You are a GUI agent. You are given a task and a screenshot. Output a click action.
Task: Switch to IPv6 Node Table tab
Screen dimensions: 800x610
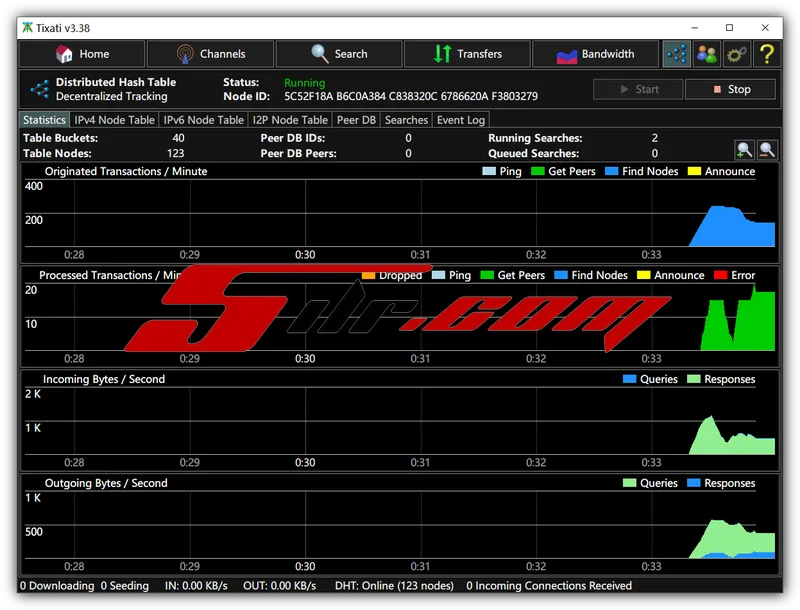(x=204, y=120)
